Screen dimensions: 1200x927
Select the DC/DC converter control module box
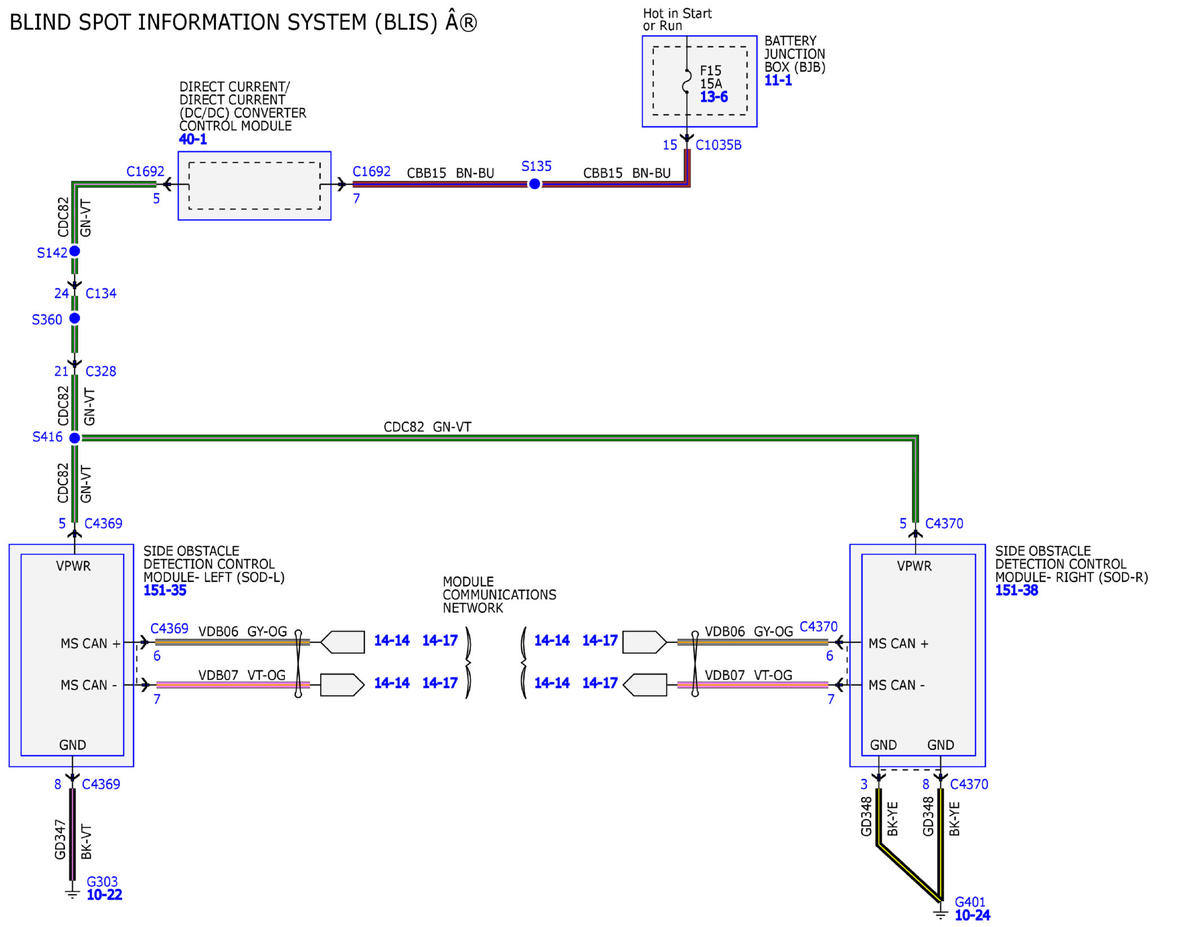tap(255, 185)
